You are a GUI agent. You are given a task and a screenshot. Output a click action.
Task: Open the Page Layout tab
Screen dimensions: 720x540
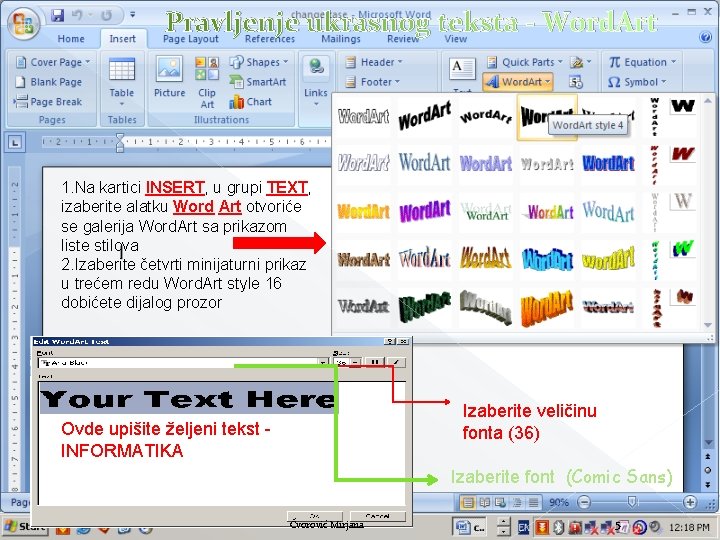(x=191, y=39)
